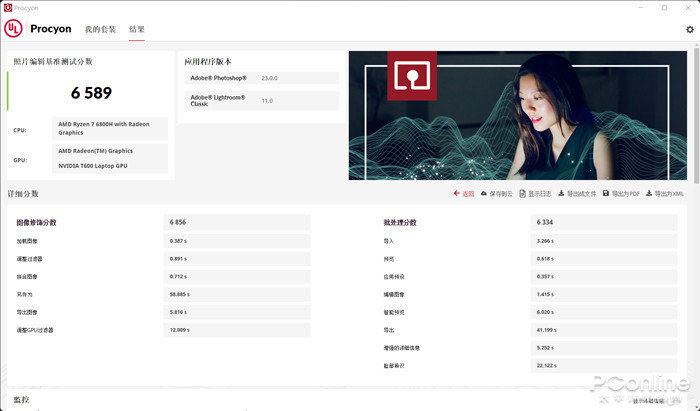The height and width of the screenshot is (411, 700).
Task: Click the 导入 row label
Action: tap(389, 241)
